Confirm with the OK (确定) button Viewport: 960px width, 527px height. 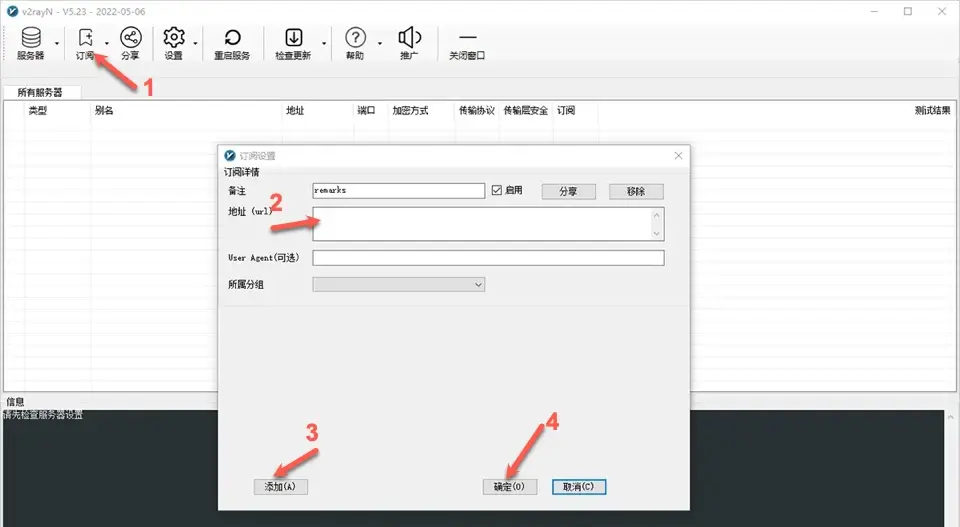click(510, 487)
